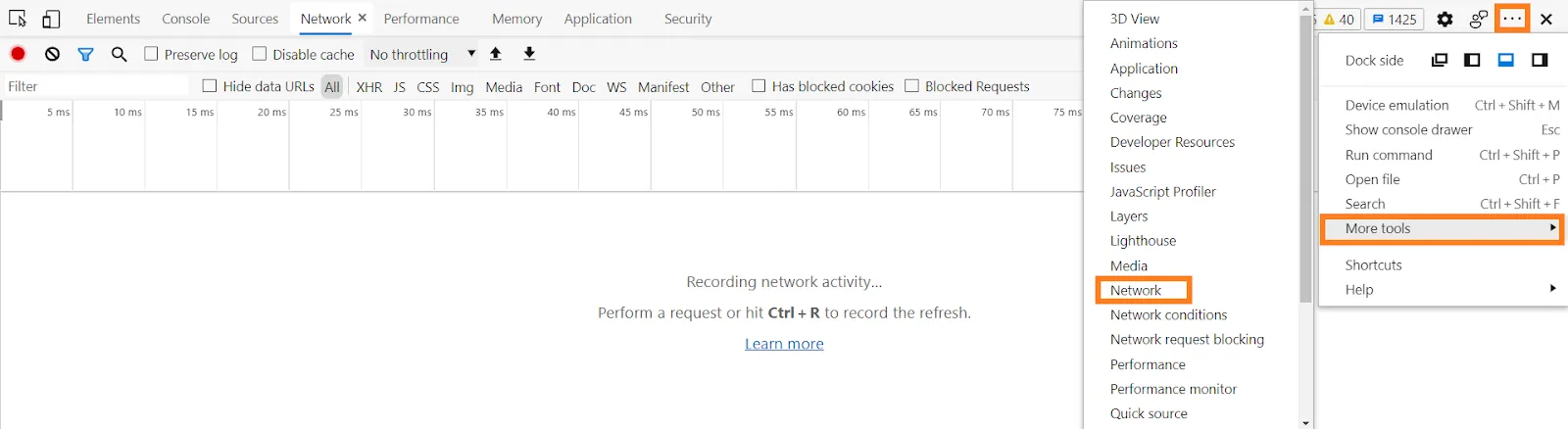Expand the More tools submenu

click(x=1441, y=228)
